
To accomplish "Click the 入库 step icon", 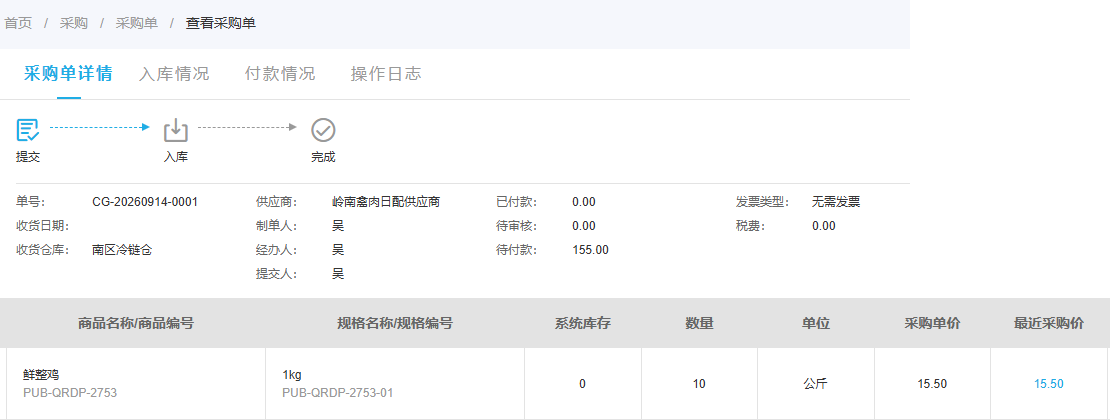I will point(176,130).
